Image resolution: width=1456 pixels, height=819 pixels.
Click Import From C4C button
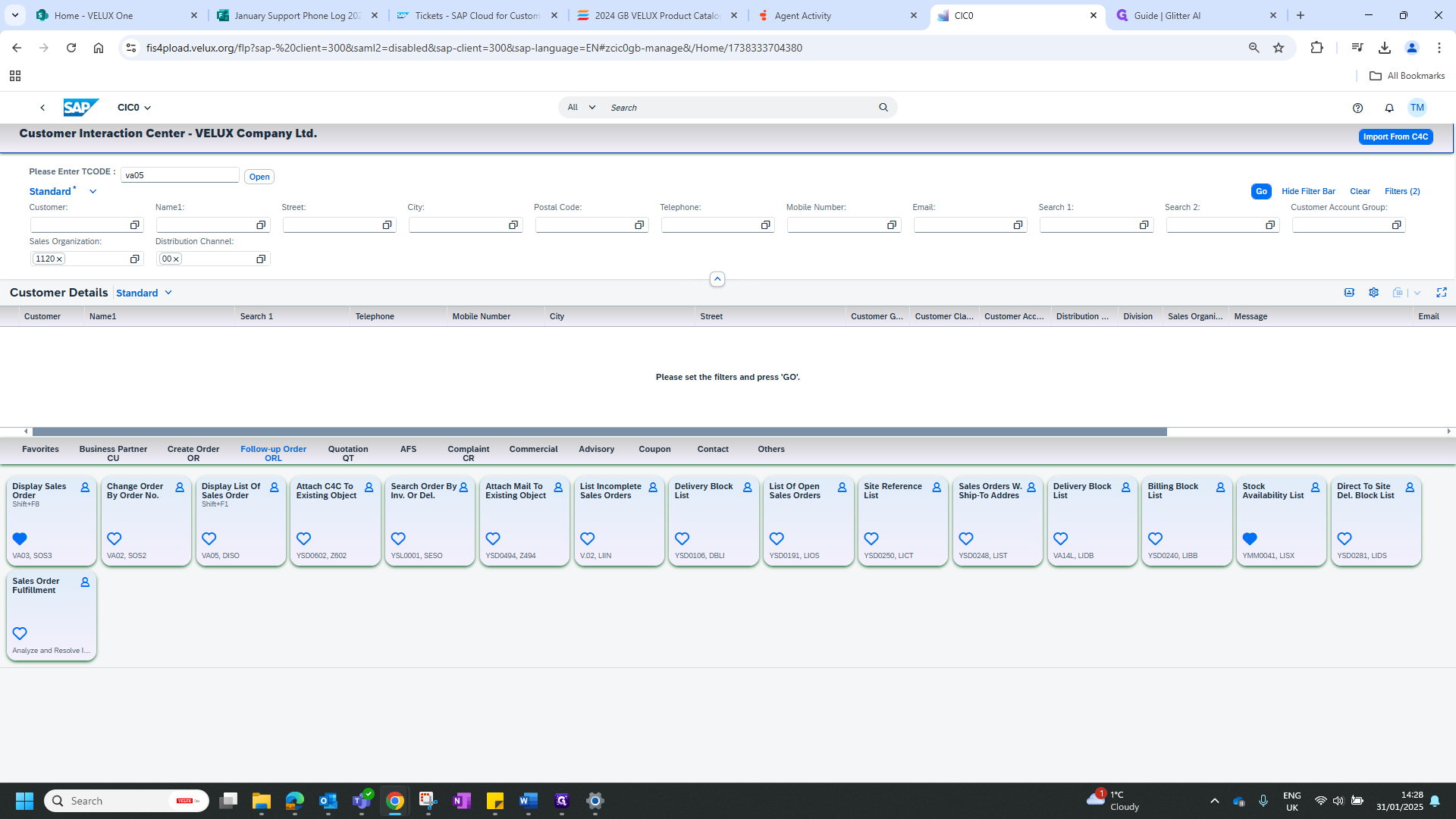pyautogui.click(x=1395, y=136)
